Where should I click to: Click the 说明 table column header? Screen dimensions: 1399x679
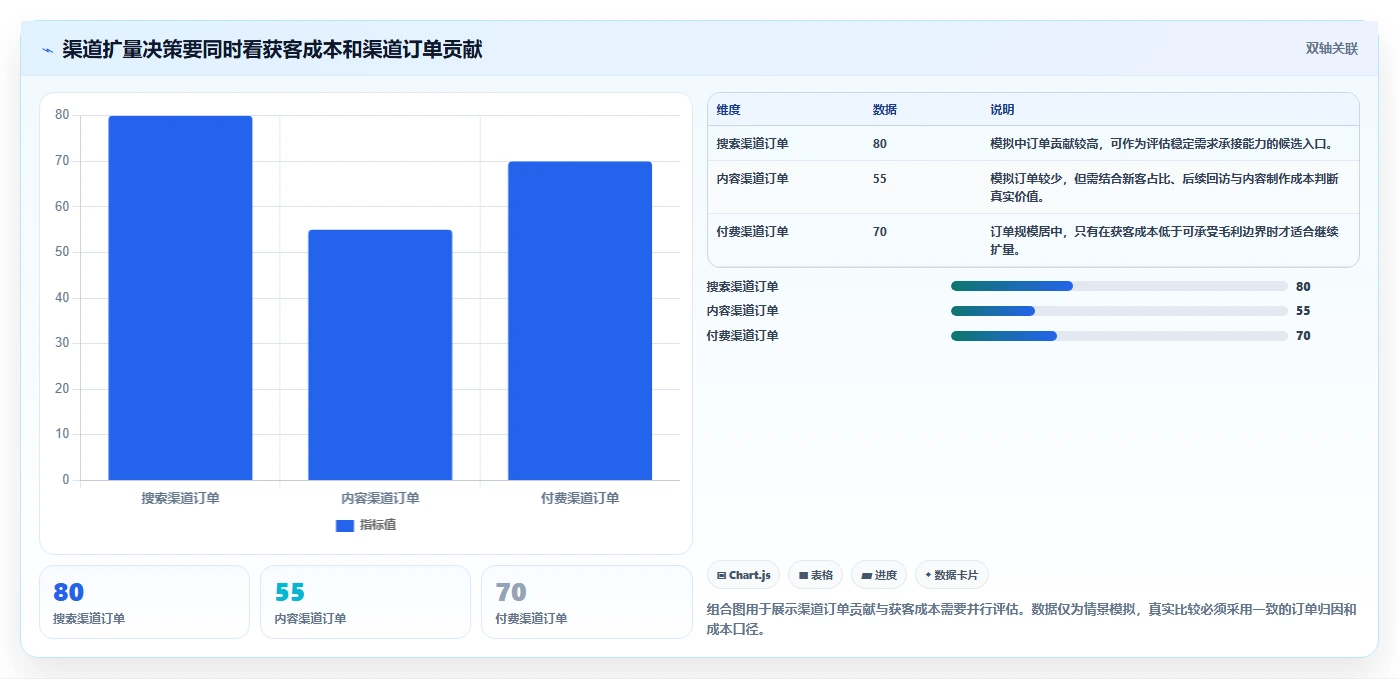(x=1002, y=110)
